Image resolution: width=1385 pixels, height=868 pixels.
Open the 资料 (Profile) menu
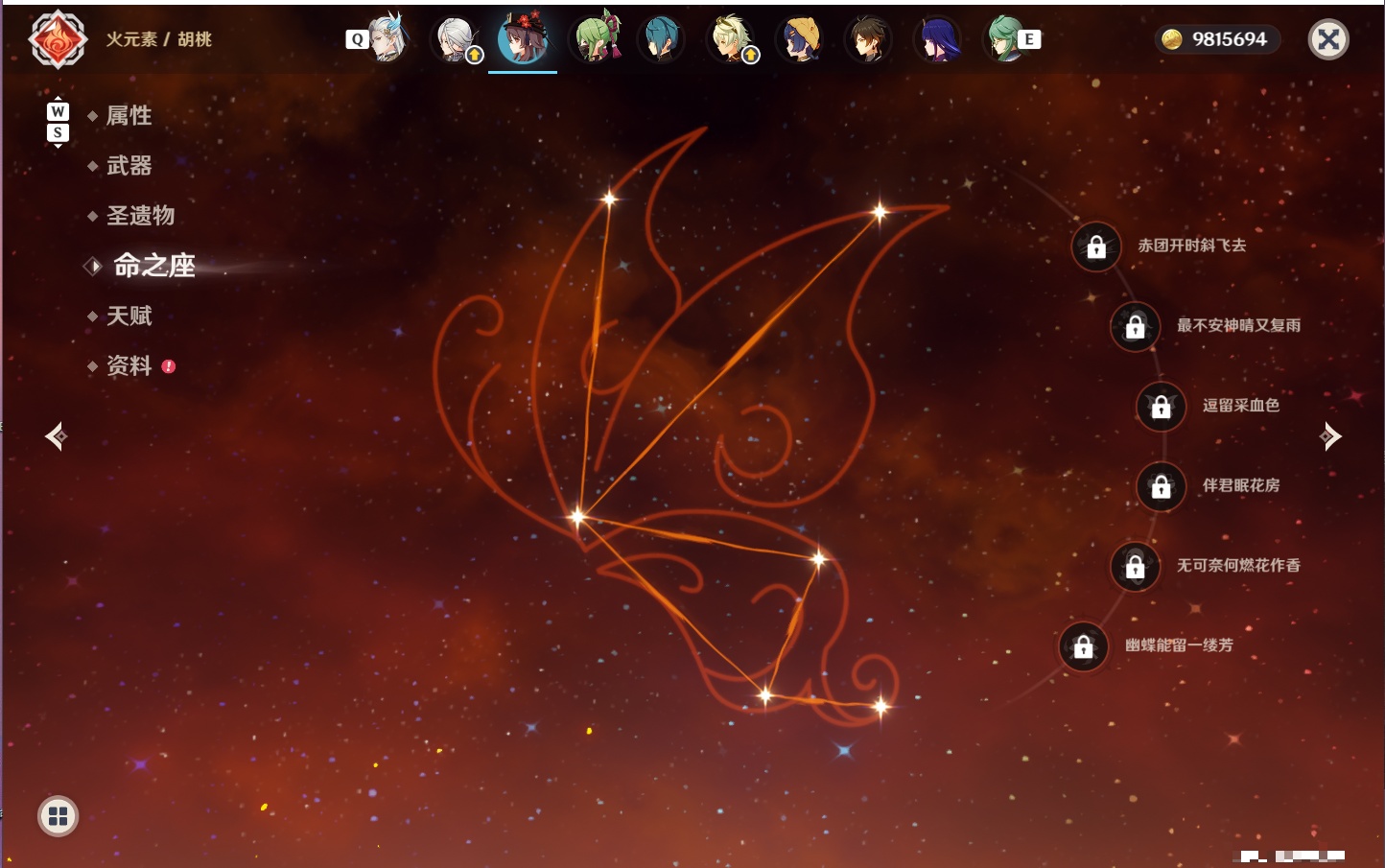(x=129, y=365)
